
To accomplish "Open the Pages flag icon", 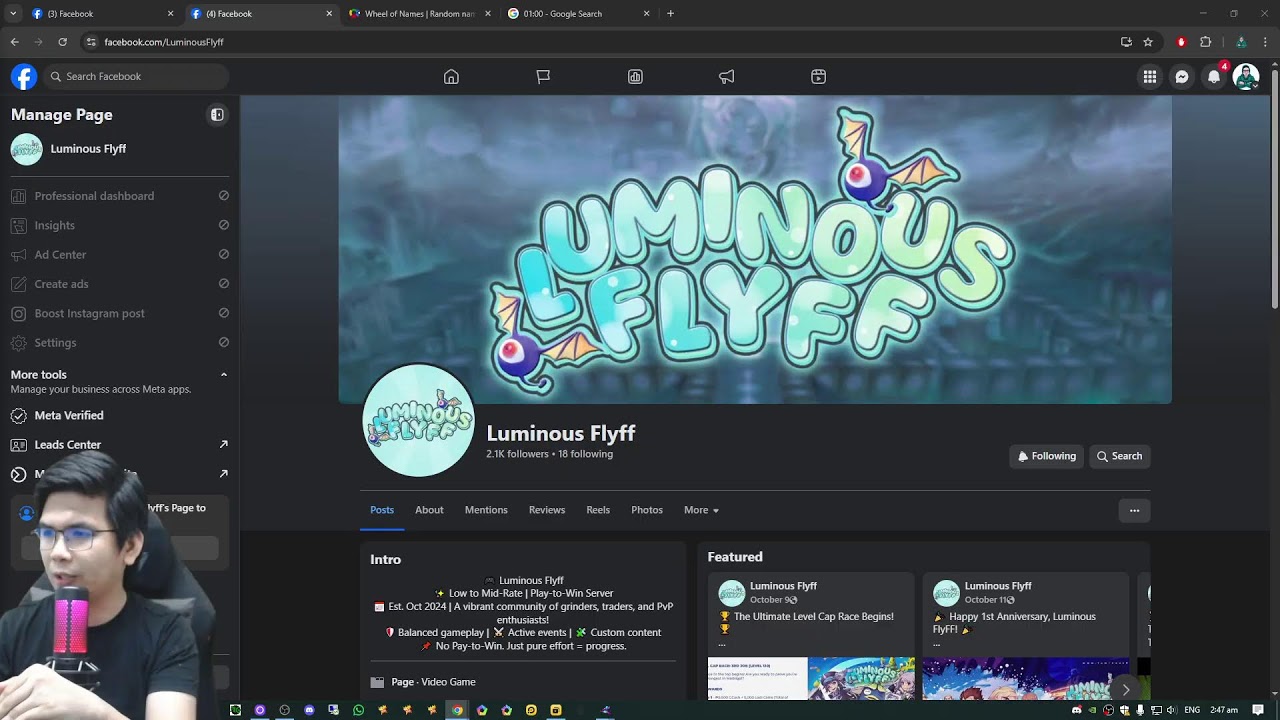I will (543, 77).
